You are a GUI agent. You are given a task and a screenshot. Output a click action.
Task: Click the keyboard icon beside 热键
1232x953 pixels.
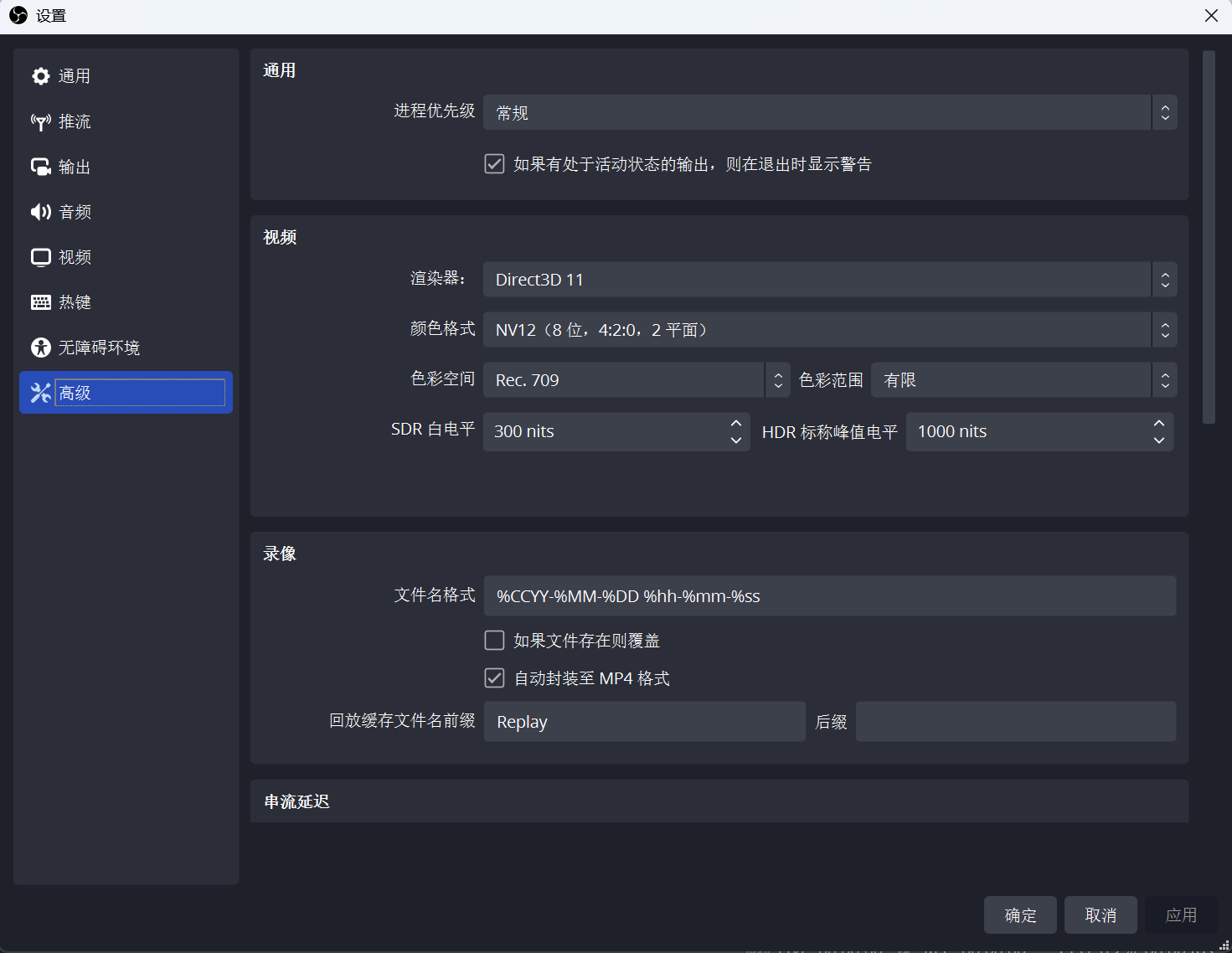click(41, 302)
